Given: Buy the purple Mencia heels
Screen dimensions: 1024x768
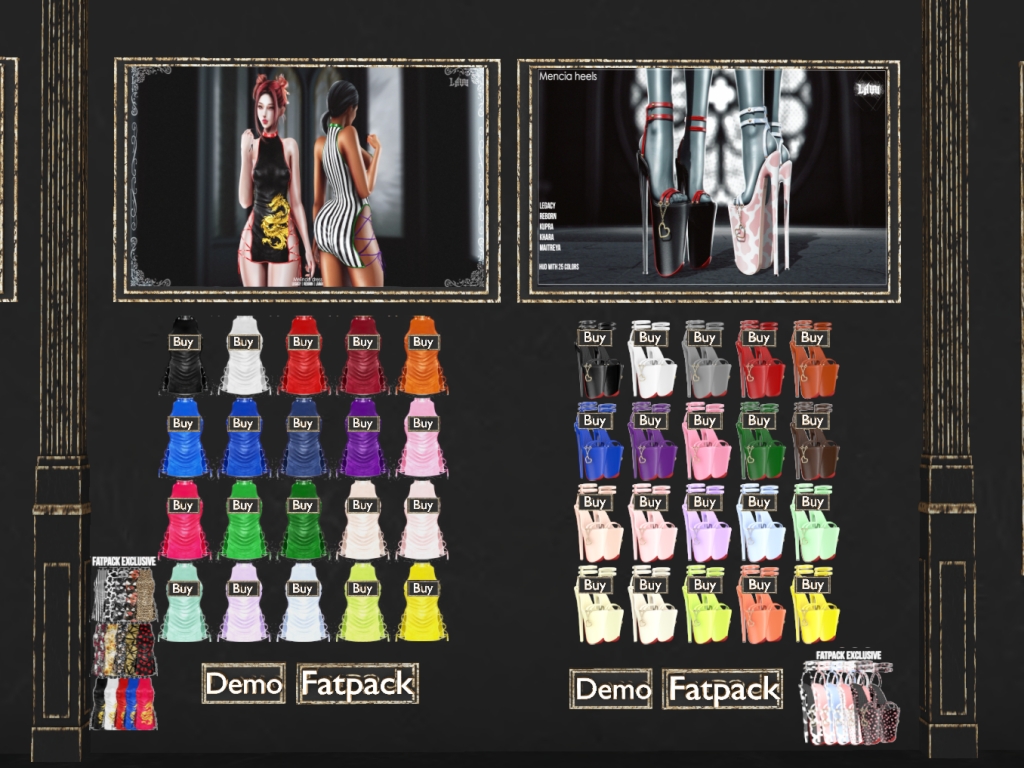Looking at the screenshot, I should 650,420.
